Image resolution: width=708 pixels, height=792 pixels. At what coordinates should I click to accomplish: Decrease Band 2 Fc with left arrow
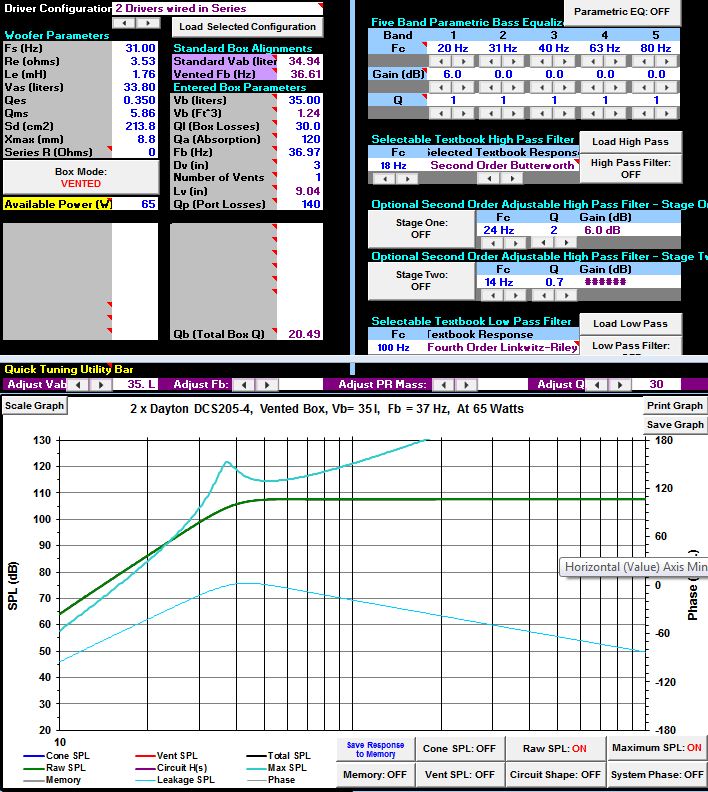click(492, 61)
